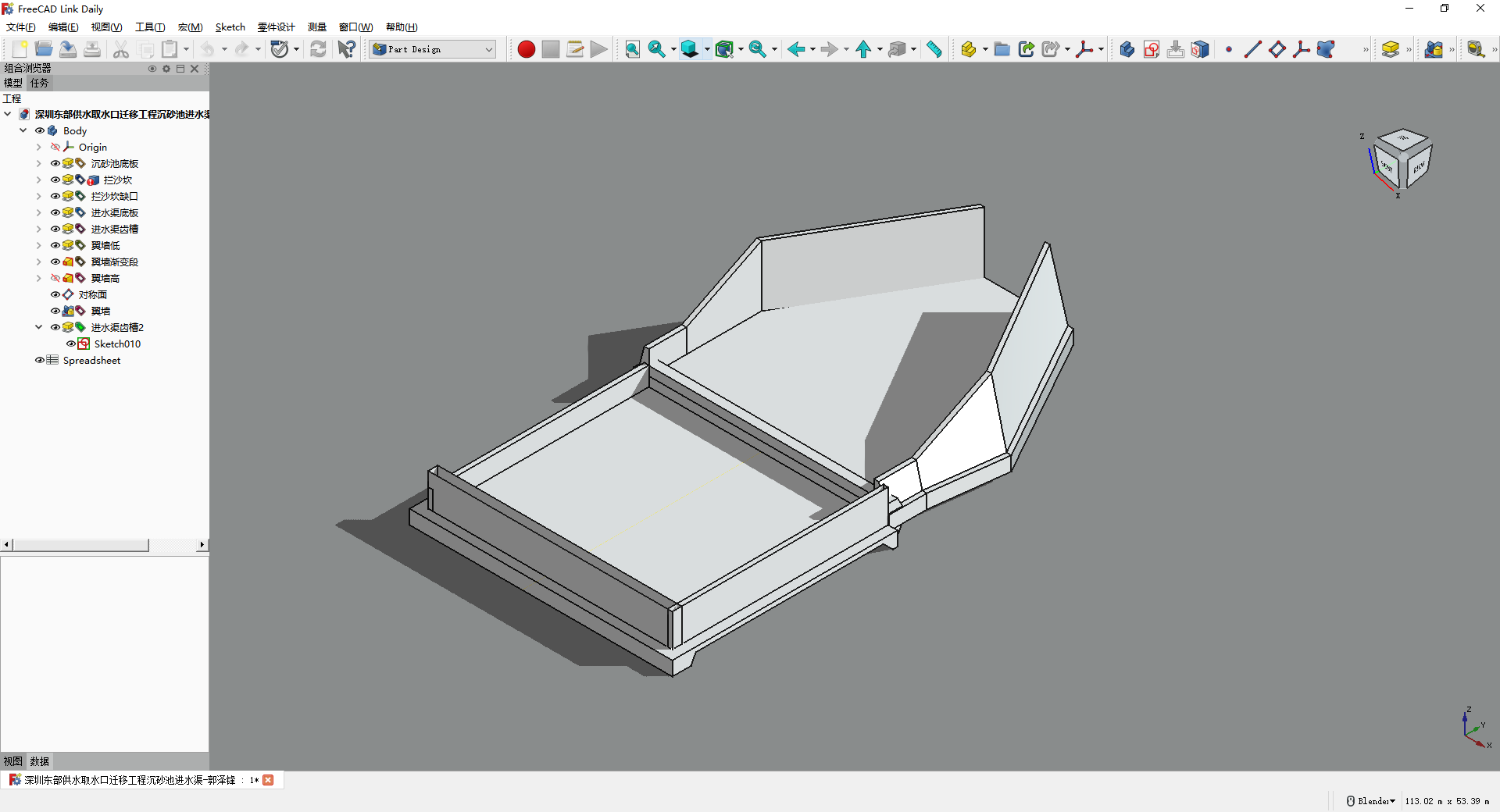Select the Spreadsheet item in tree
Image resolution: width=1500 pixels, height=812 pixels.
click(91, 361)
